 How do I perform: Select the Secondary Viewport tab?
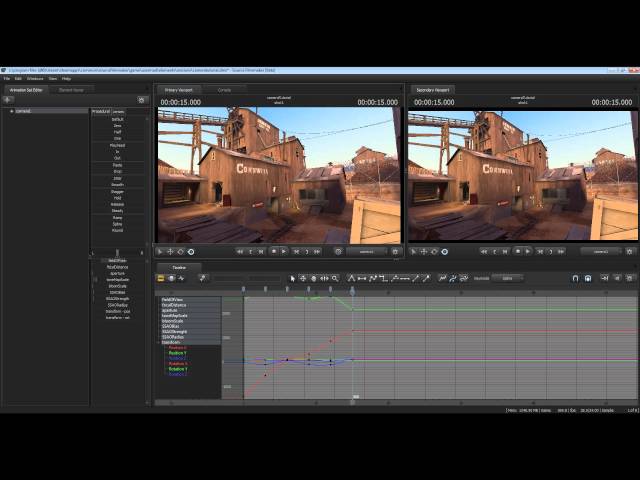coord(433,90)
